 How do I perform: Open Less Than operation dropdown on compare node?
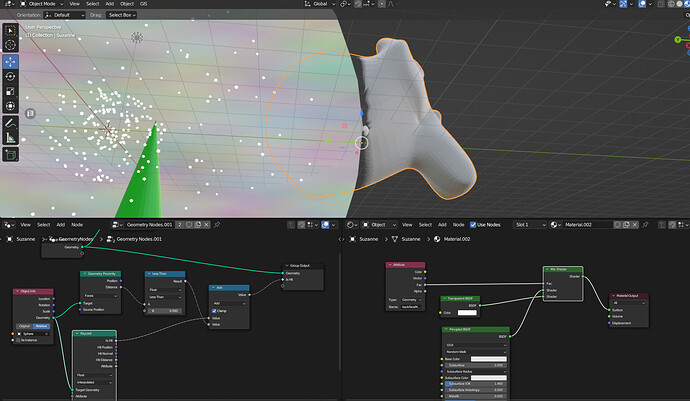pos(165,297)
